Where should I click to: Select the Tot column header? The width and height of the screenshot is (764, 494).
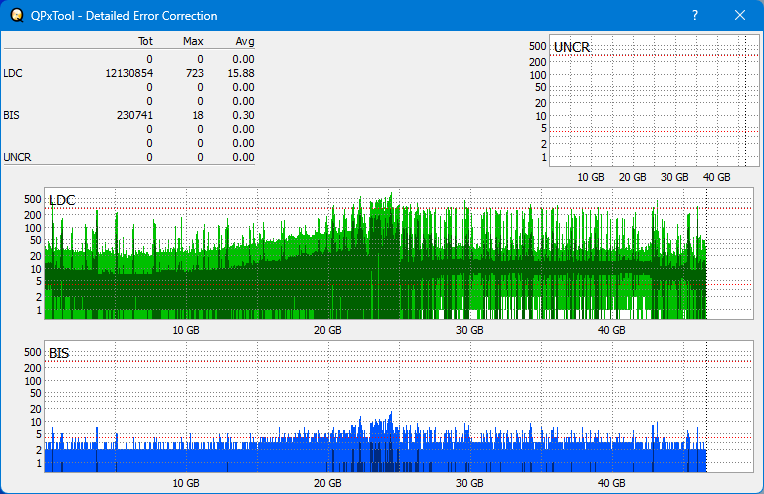point(145,42)
